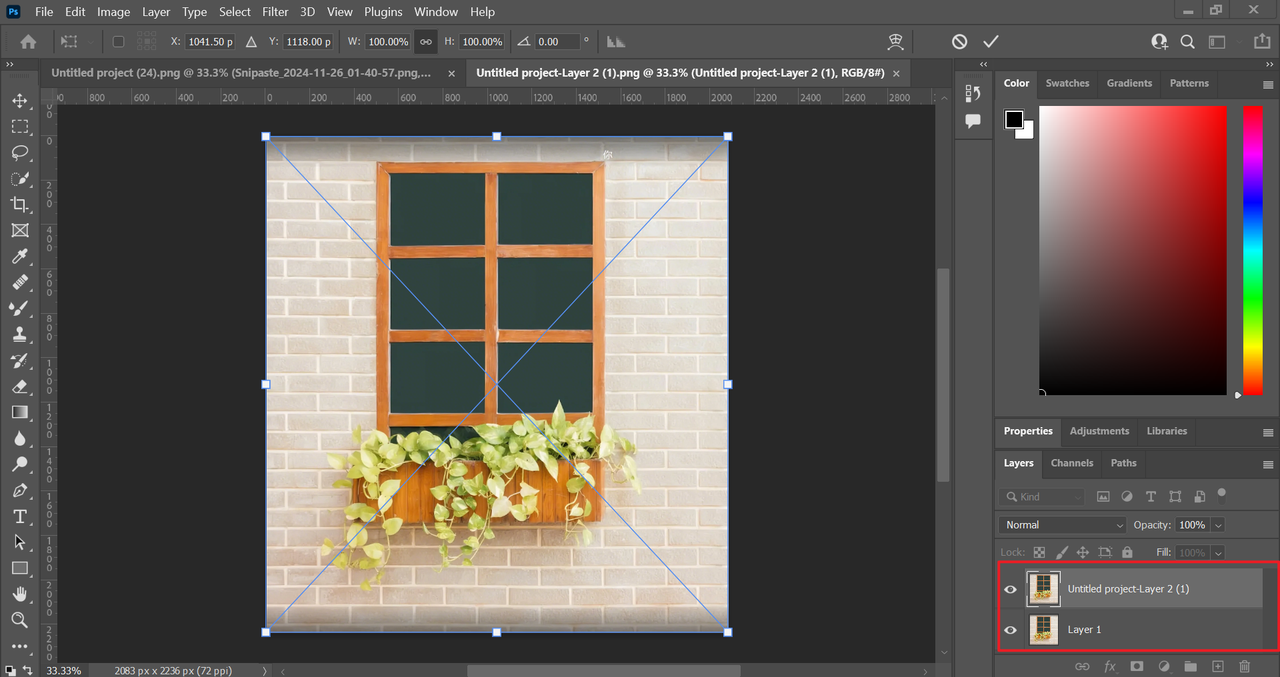Cancel transform with the circle-slash icon
The width and height of the screenshot is (1280, 677).
click(x=959, y=41)
